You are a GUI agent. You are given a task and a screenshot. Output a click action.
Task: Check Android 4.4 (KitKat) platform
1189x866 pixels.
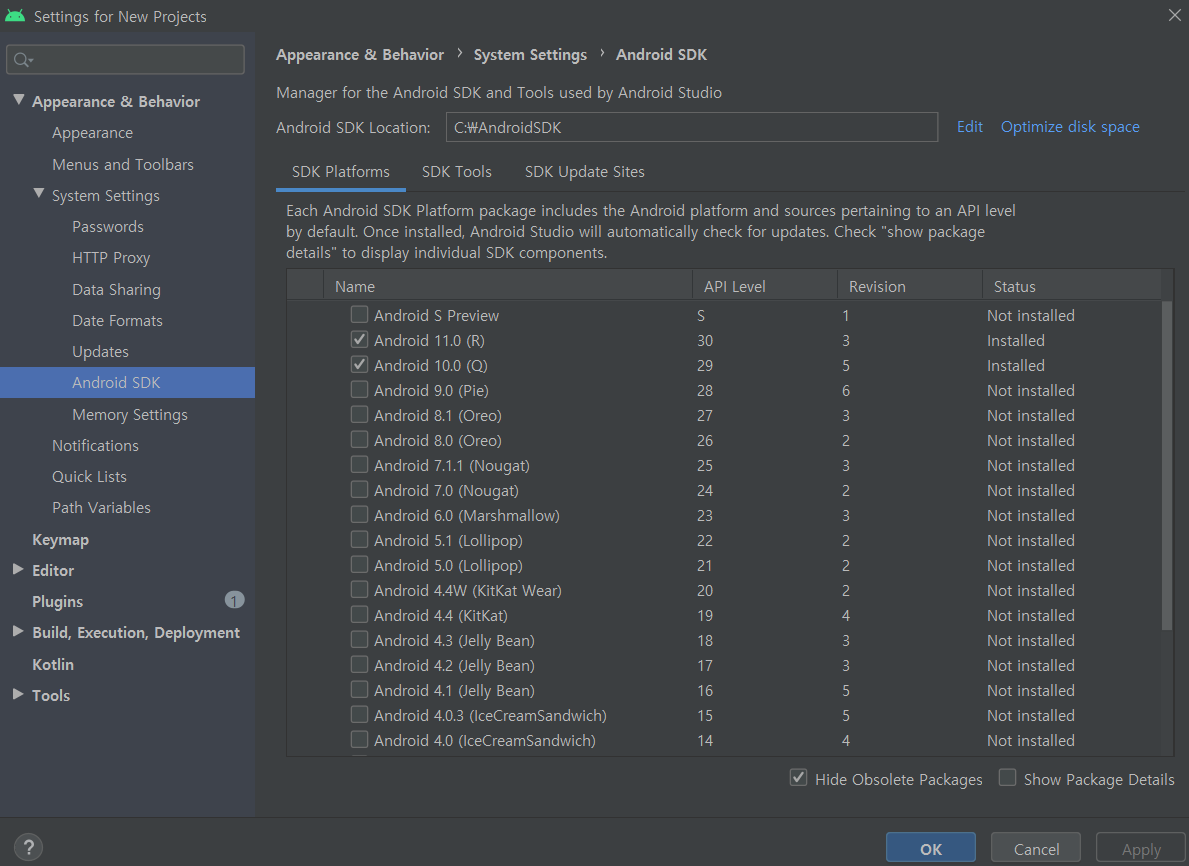(359, 615)
